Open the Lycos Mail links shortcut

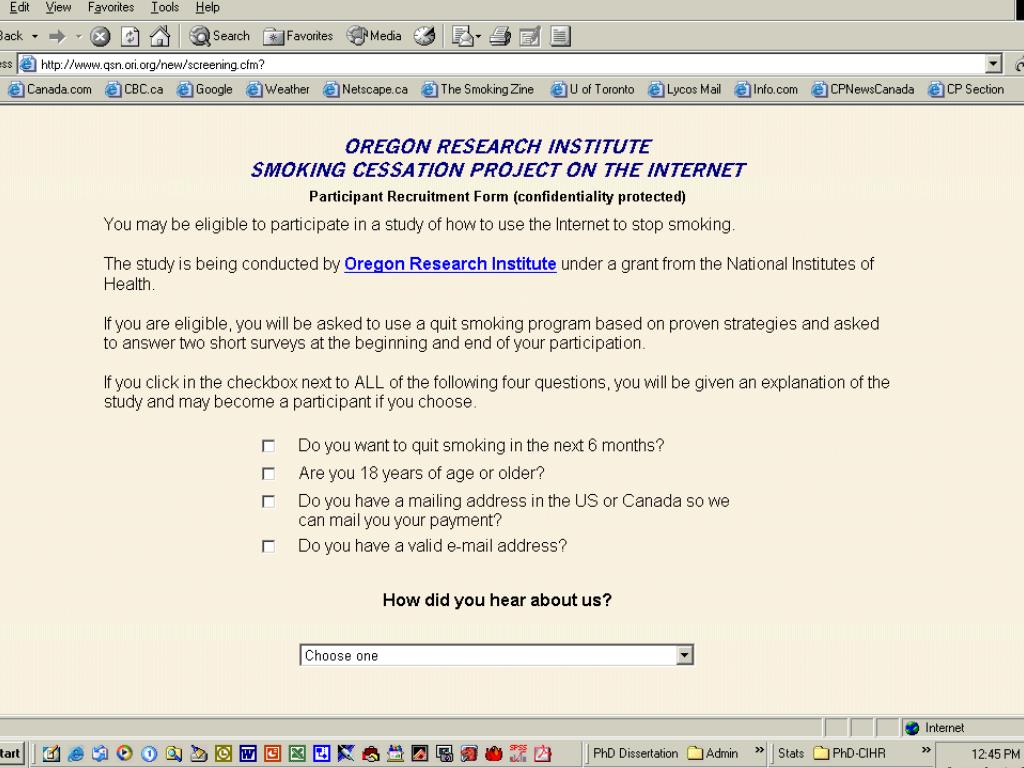684,89
